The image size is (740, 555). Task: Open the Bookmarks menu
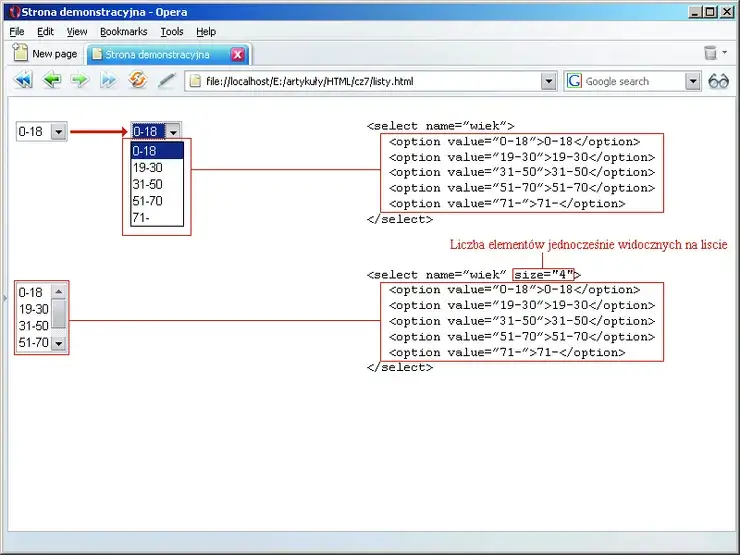coord(124,32)
